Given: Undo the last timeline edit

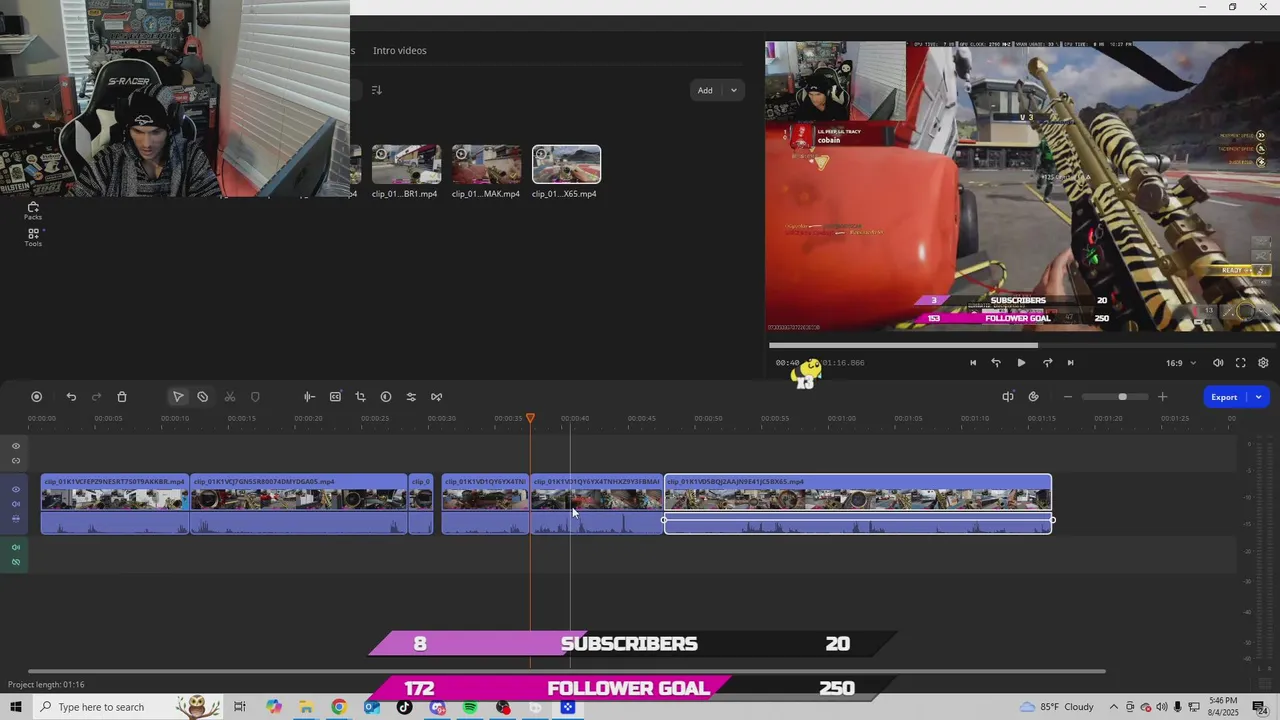Looking at the screenshot, I should click(71, 397).
